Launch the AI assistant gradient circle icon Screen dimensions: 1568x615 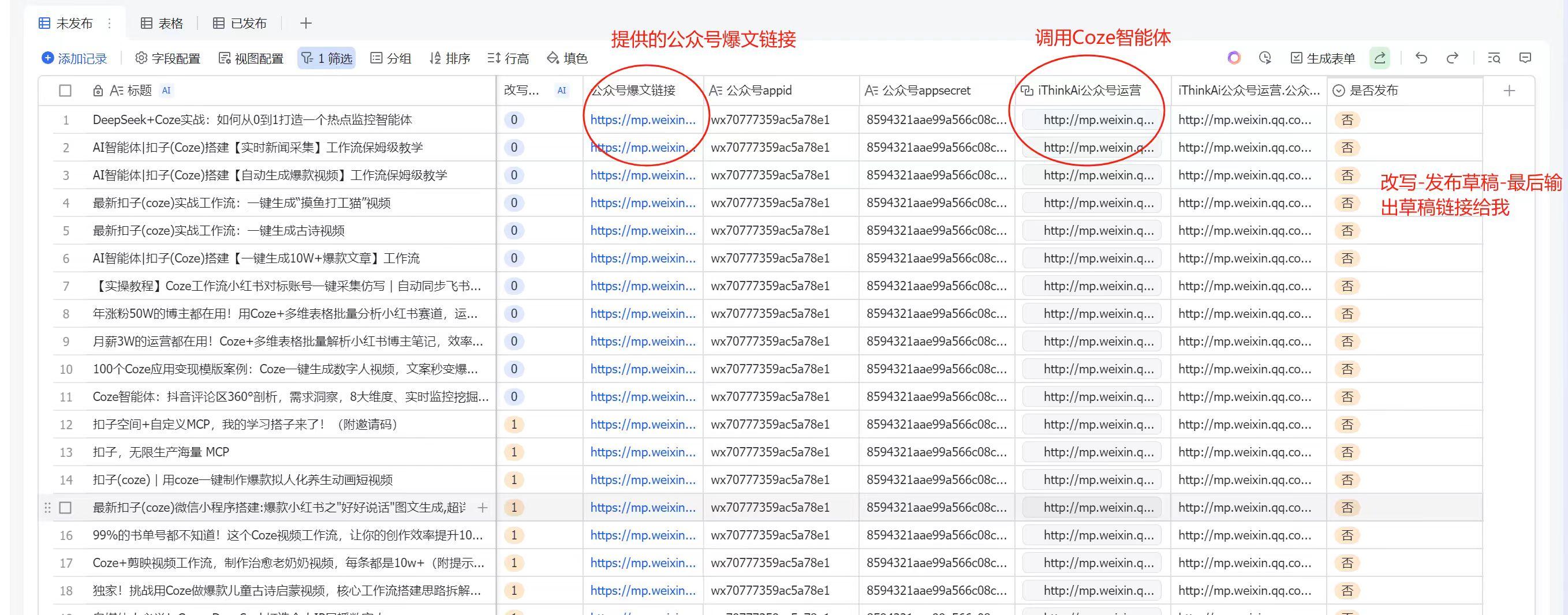pos(1234,58)
